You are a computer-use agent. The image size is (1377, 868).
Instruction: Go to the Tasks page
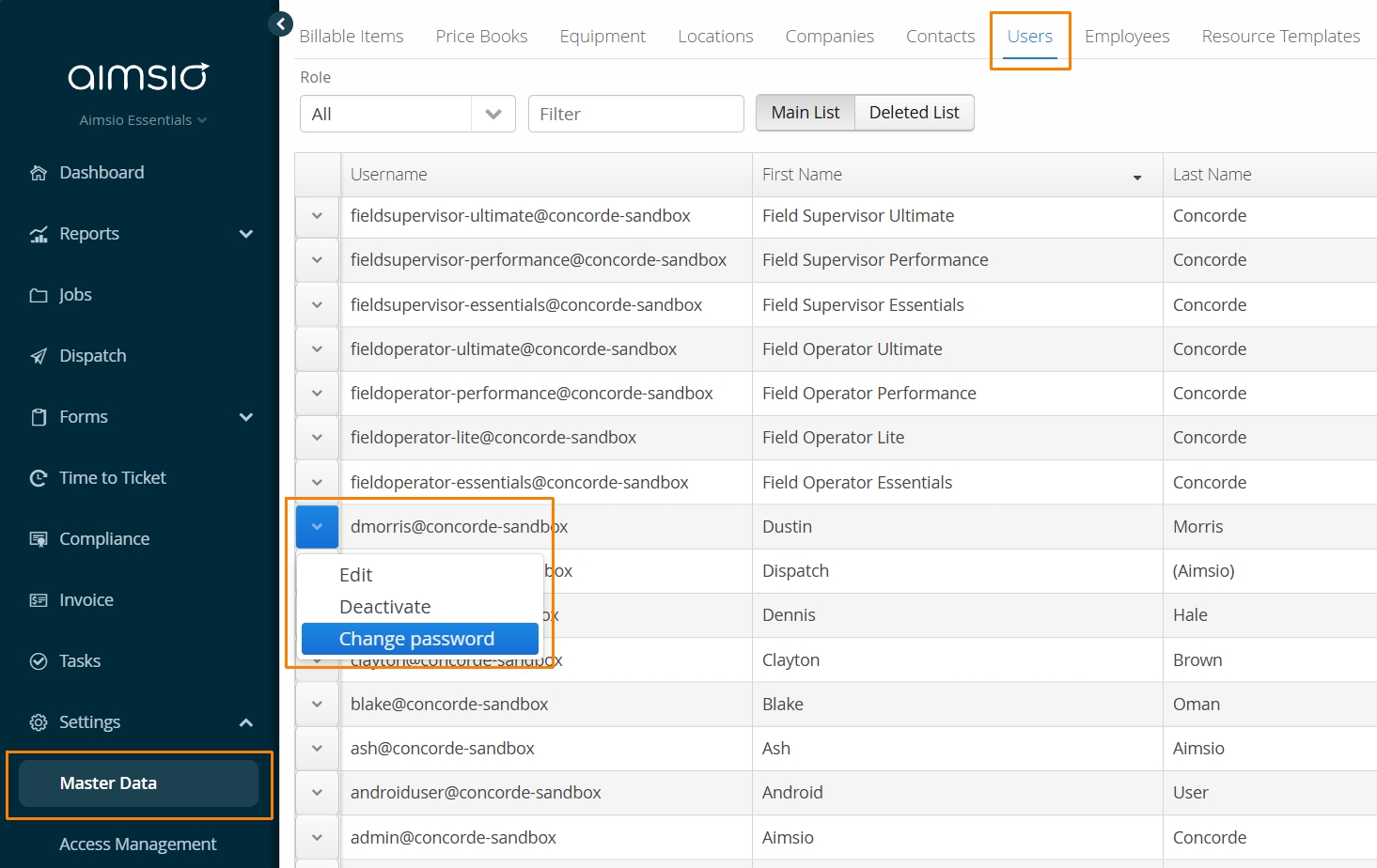(80, 661)
